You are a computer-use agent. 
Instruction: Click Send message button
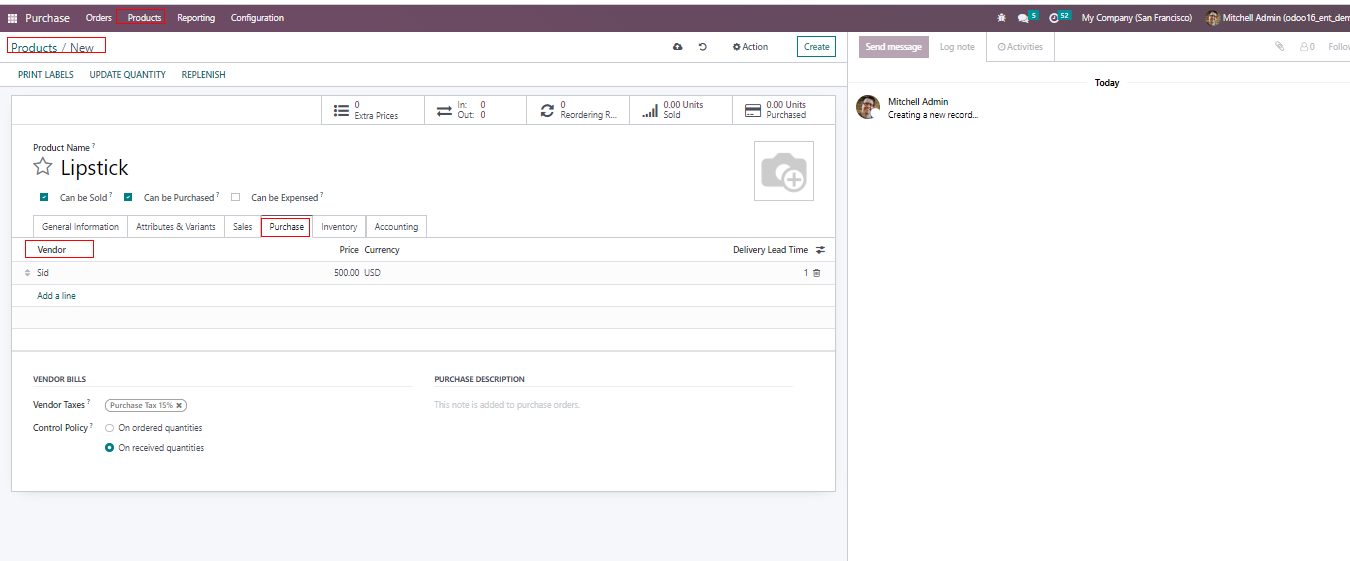pyautogui.click(x=893, y=47)
